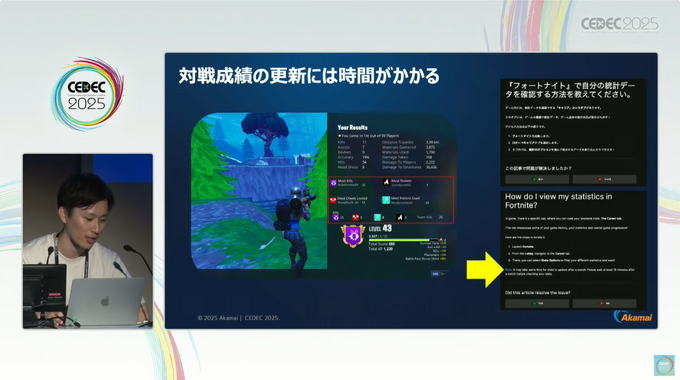Click the green Yes button in the English article

tap(537, 304)
